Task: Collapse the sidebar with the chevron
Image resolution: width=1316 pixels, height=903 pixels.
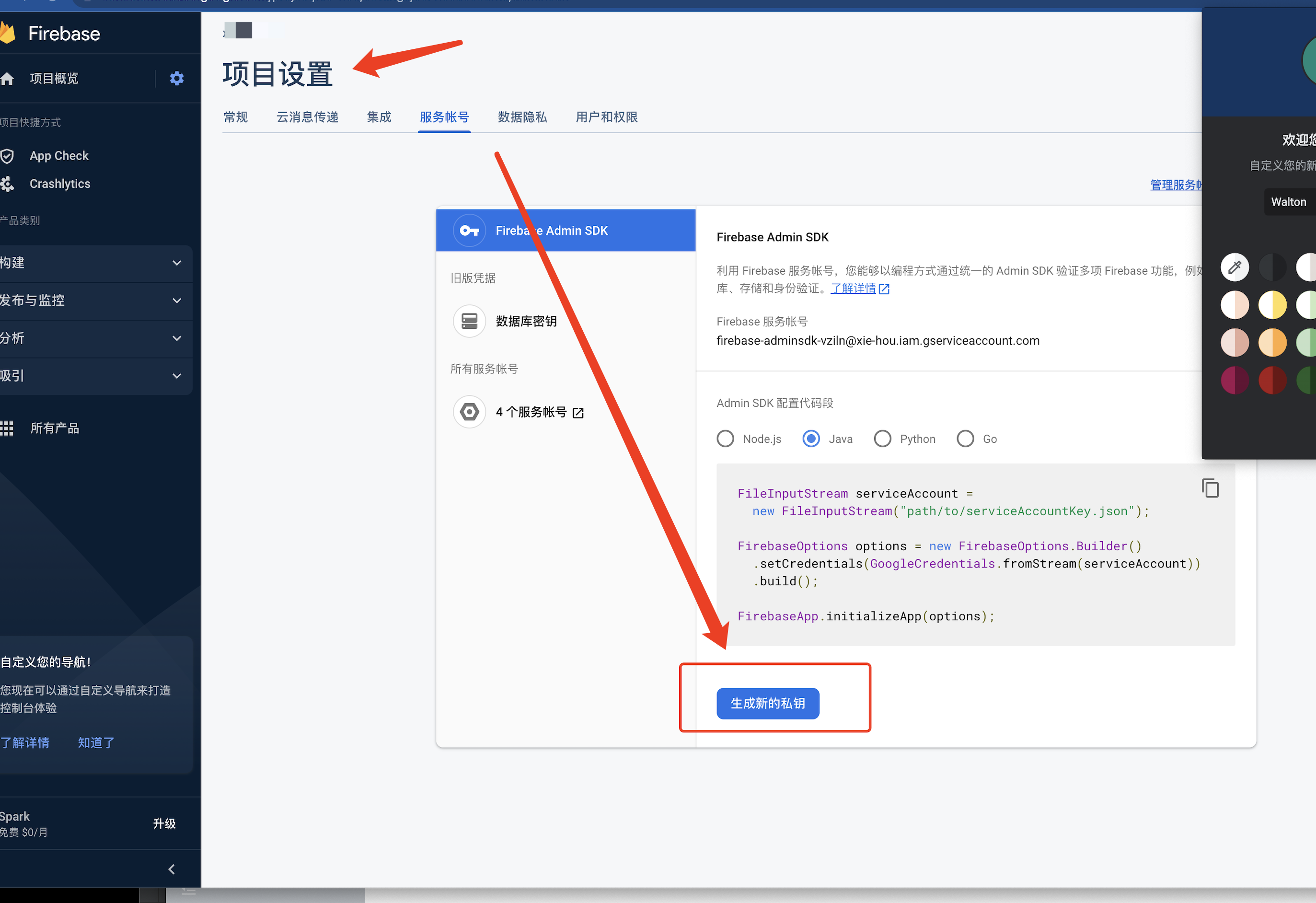Action: (172, 869)
